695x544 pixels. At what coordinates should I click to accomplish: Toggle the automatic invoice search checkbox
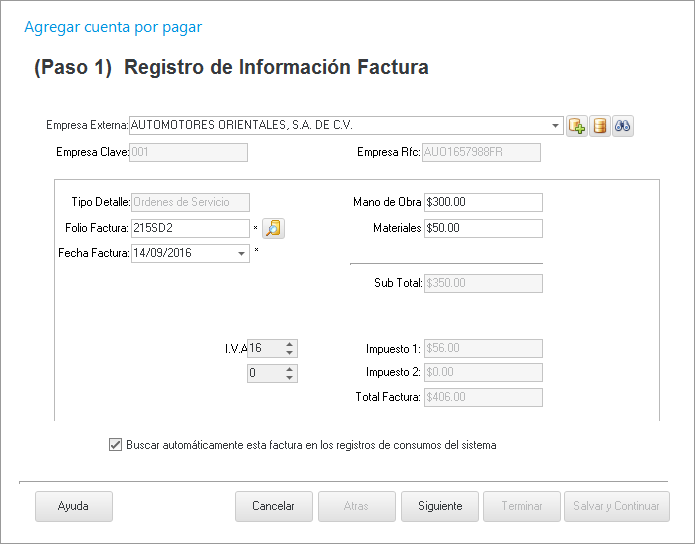[x=115, y=445]
